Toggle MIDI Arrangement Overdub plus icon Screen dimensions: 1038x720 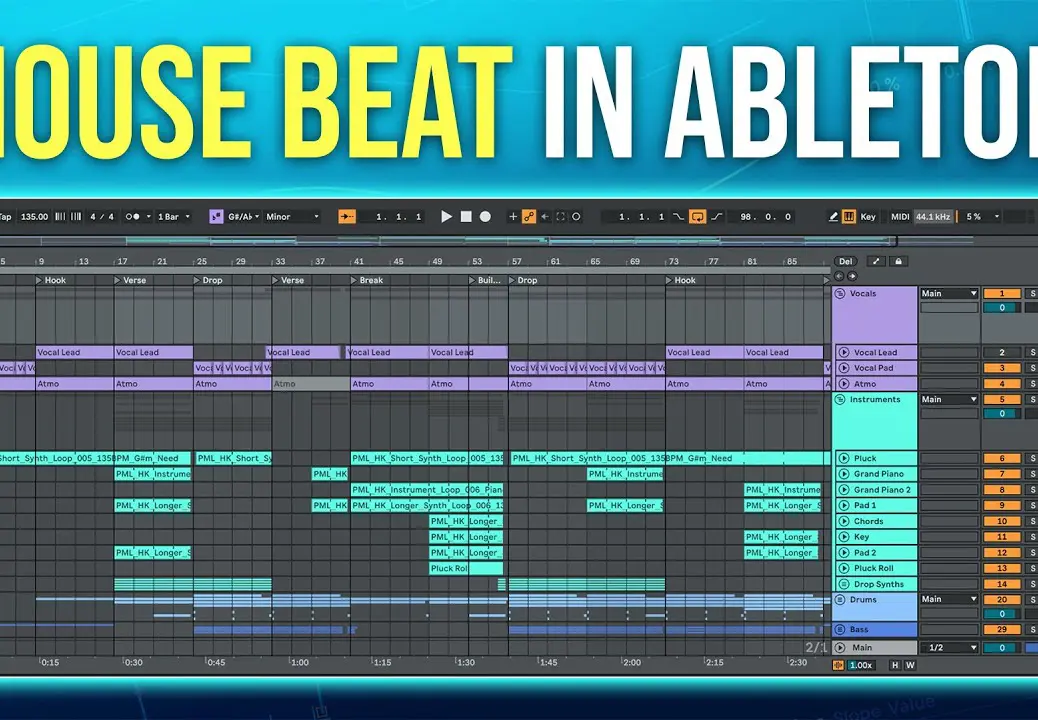coord(513,216)
